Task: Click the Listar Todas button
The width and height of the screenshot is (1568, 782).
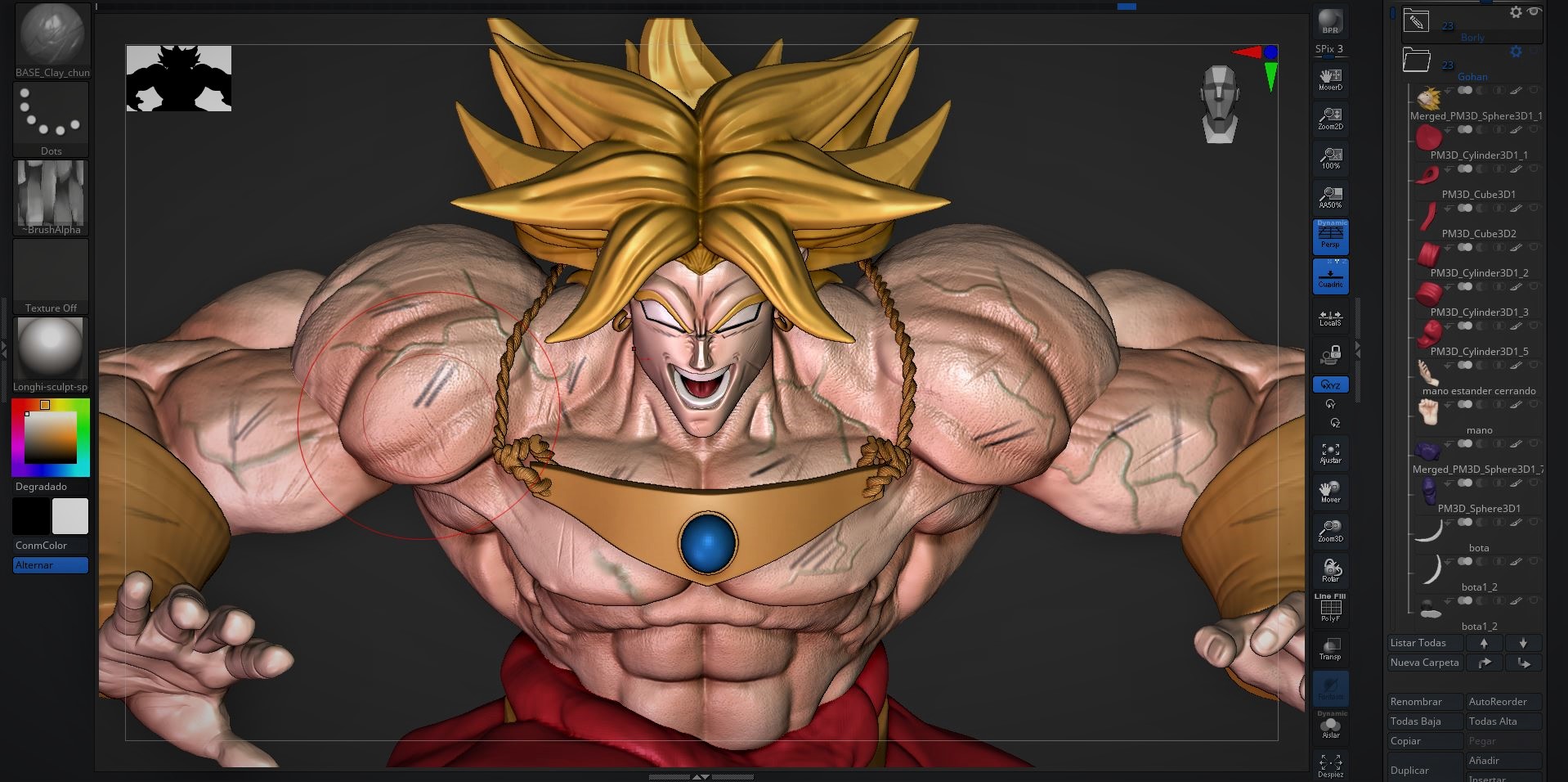Action: tap(1425, 643)
